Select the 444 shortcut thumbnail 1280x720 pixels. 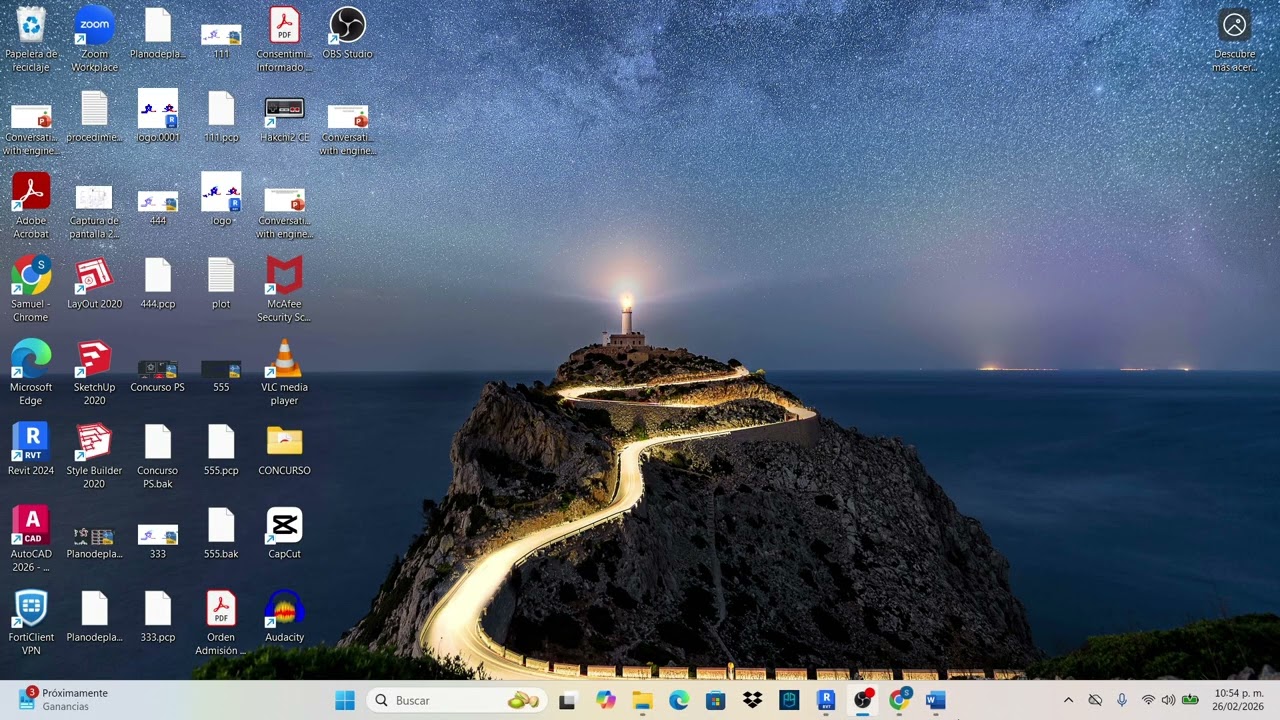(x=157, y=207)
